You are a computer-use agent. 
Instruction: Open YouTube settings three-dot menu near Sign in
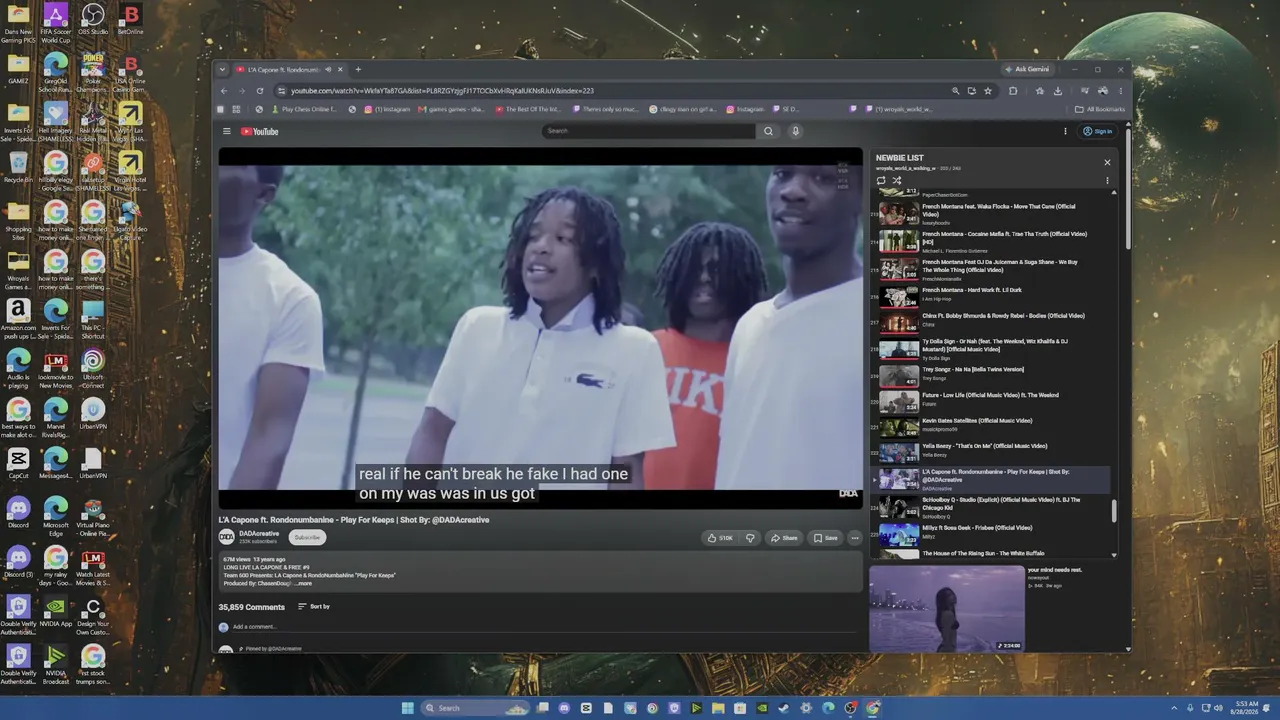click(x=1065, y=131)
